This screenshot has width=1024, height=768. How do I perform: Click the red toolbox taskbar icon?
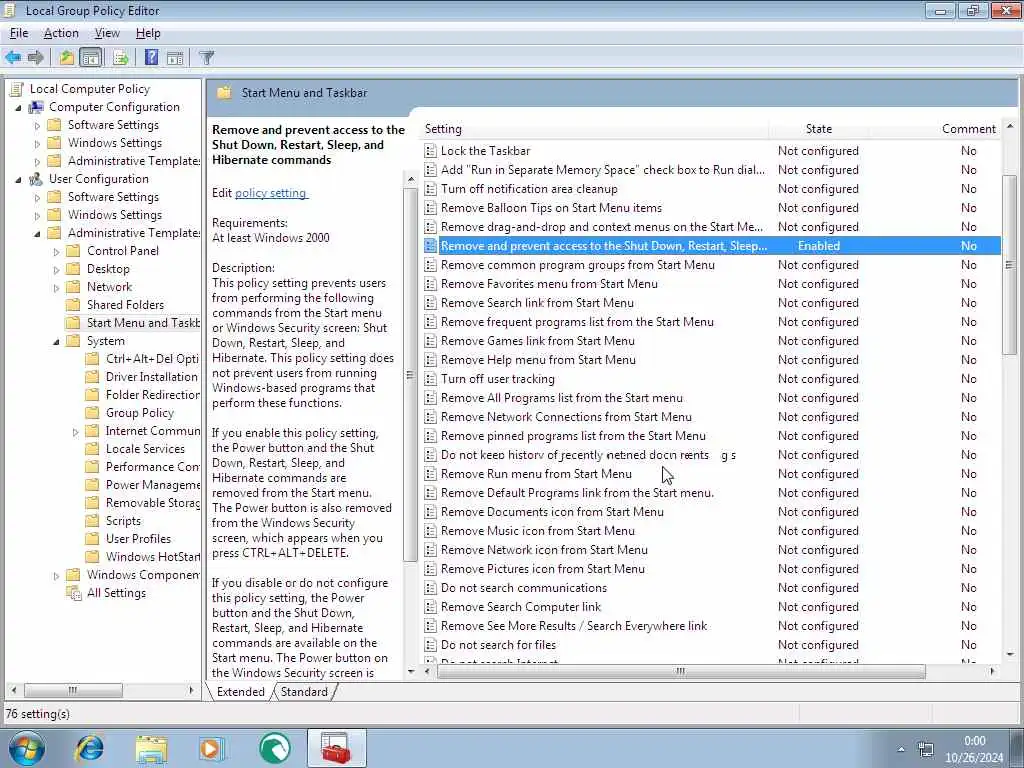pyautogui.click(x=336, y=748)
